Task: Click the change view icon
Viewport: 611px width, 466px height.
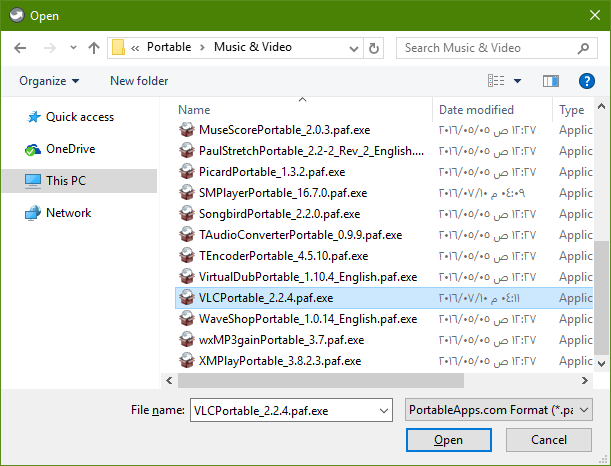Action: coord(496,81)
